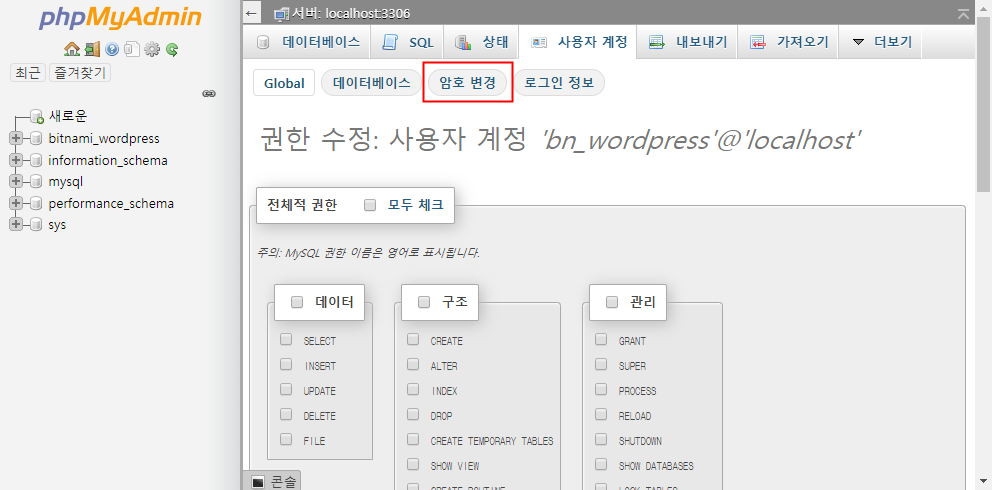The image size is (992, 490).
Task: Expand the information_schema tree node
Action: [15, 160]
